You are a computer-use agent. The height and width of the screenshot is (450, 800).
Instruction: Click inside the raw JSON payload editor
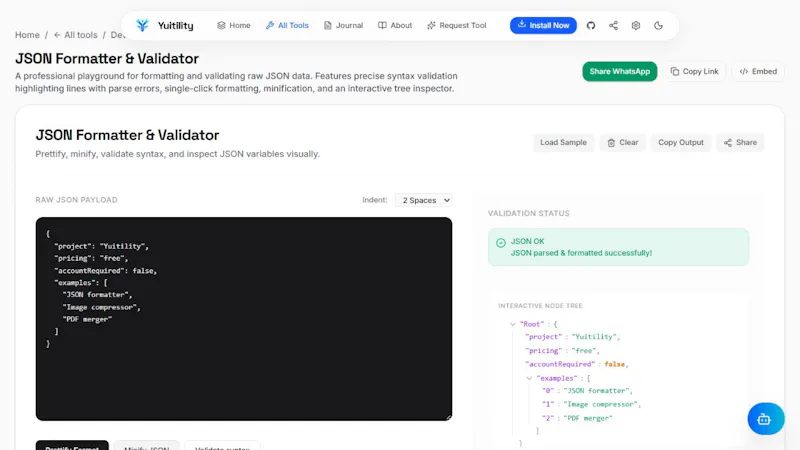point(244,319)
